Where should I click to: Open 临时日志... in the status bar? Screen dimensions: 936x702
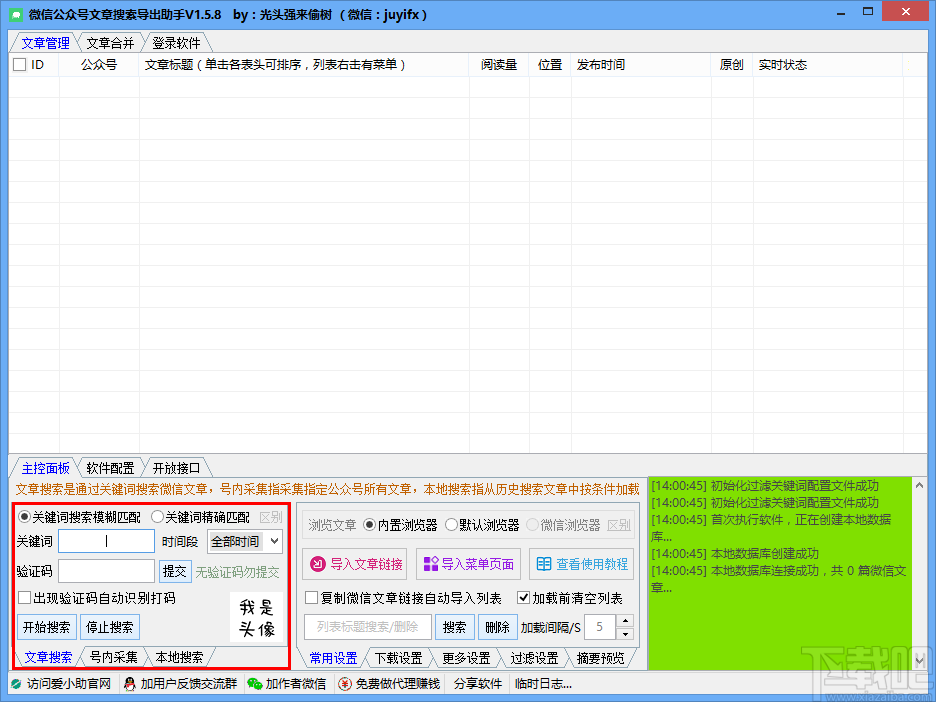click(543, 684)
